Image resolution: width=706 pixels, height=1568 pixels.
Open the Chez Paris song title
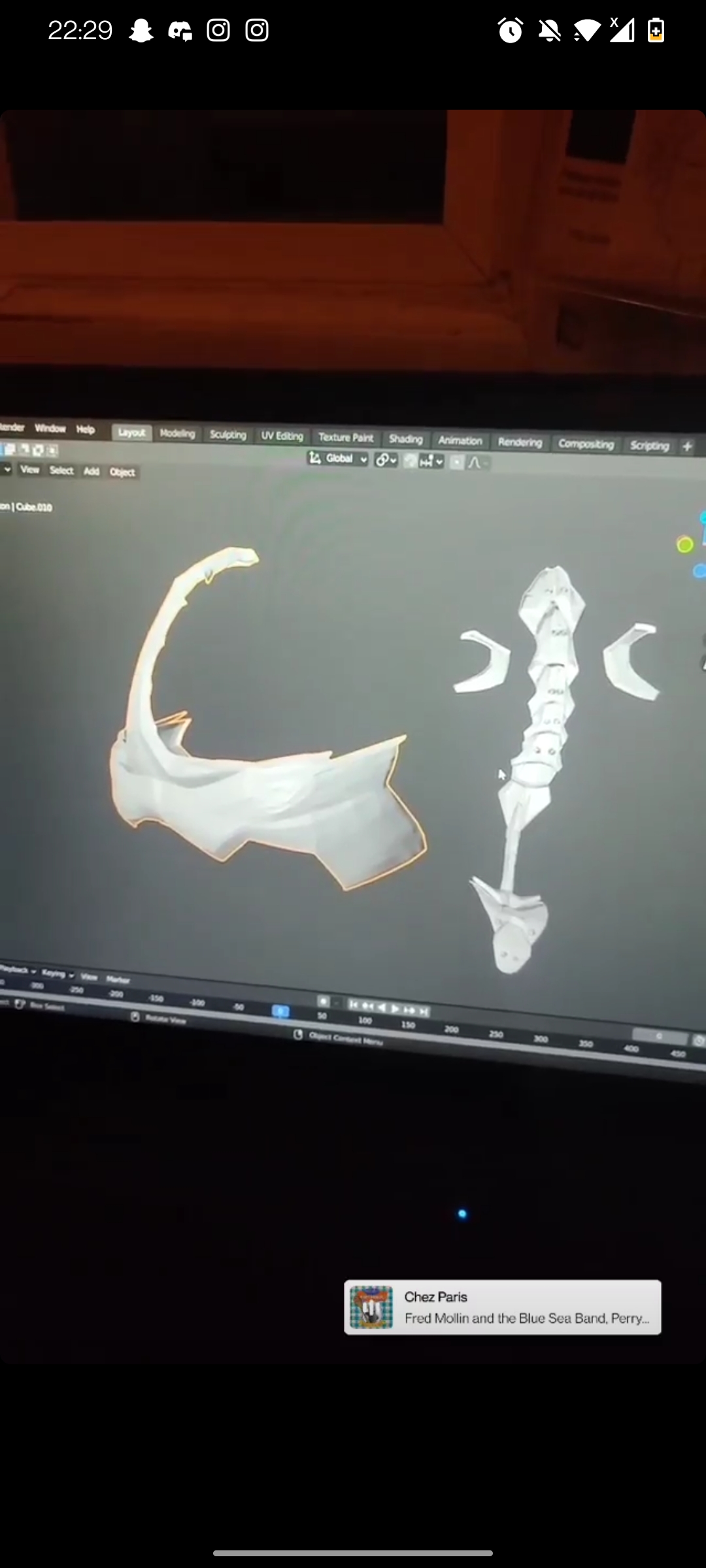click(435, 1297)
